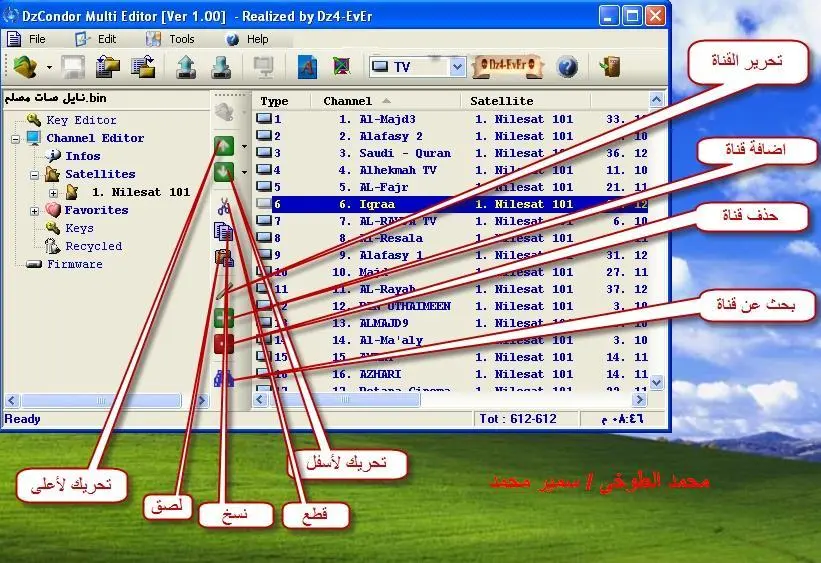Screen dimensions: 821x563
Task: Click the greyed-out icon atop the vertical toolbar
Action: 224,112
